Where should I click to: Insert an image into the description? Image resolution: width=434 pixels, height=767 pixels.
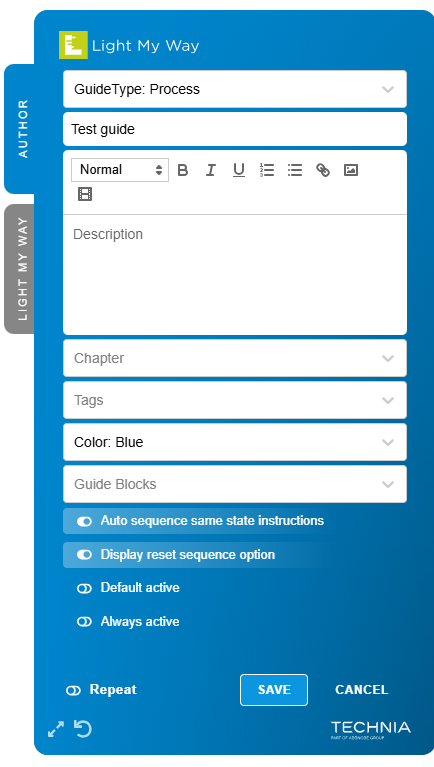click(351, 170)
